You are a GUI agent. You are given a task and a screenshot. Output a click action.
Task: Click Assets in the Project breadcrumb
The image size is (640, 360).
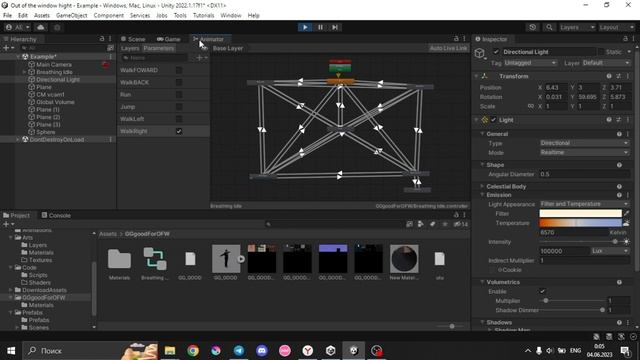coord(108,234)
